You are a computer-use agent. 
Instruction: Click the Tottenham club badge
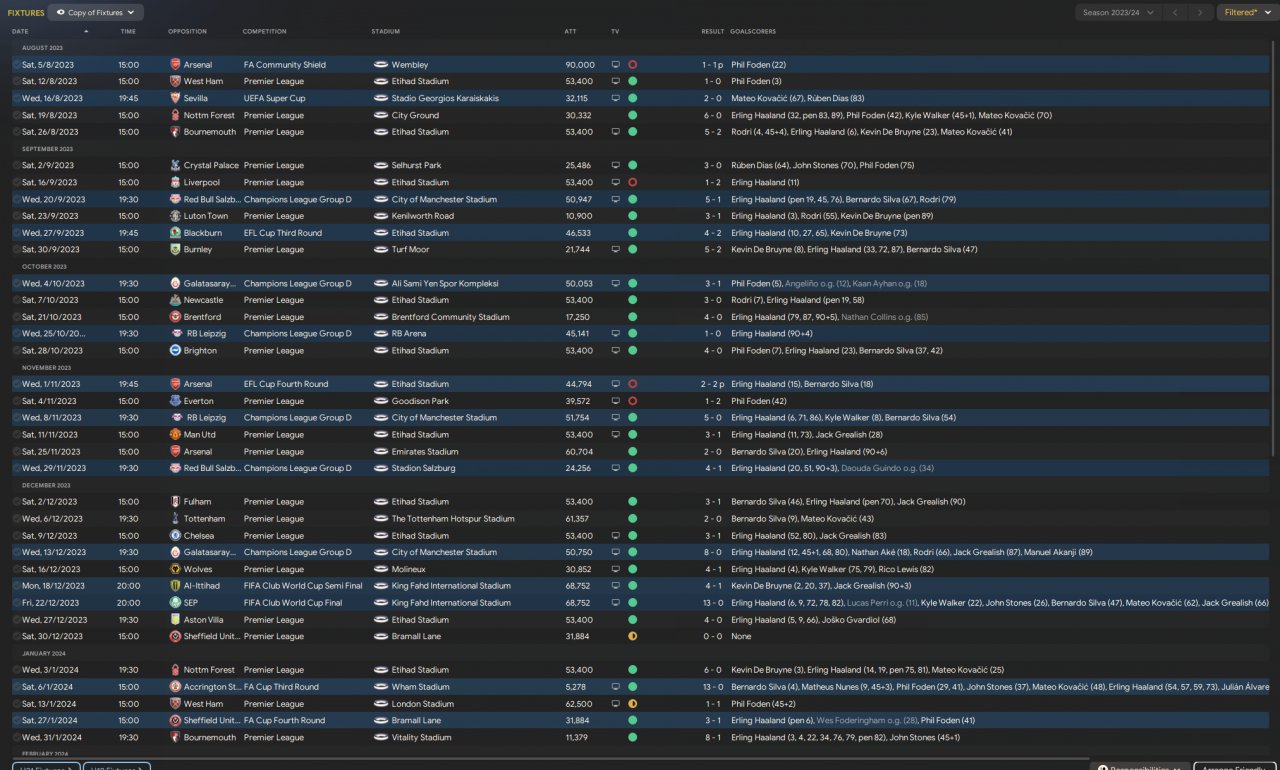175,519
